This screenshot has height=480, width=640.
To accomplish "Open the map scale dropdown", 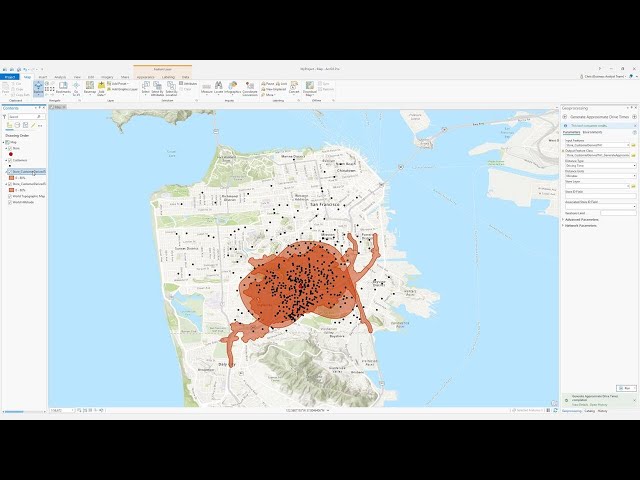I will click(x=73, y=410).
